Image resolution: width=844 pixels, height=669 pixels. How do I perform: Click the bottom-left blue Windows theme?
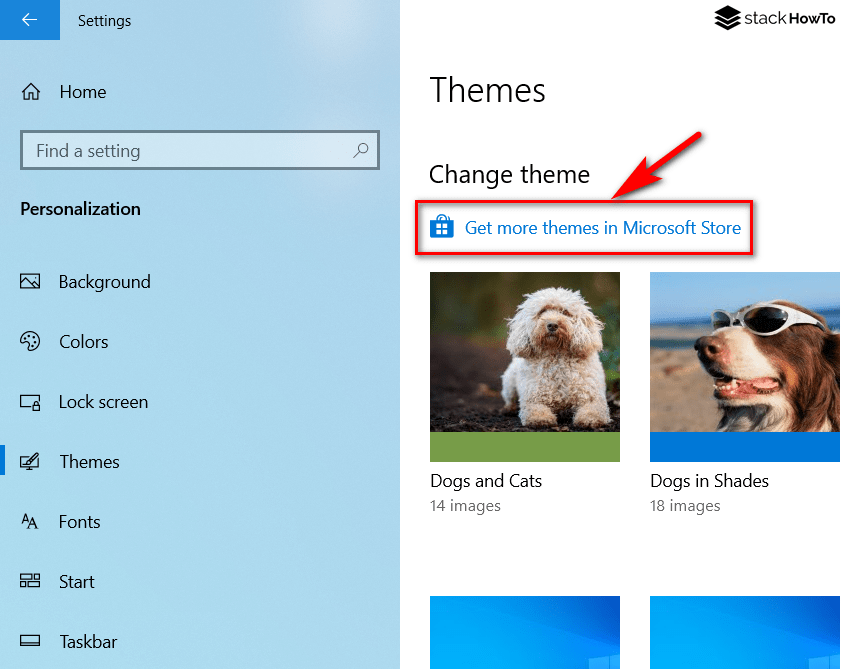point(524,632)
